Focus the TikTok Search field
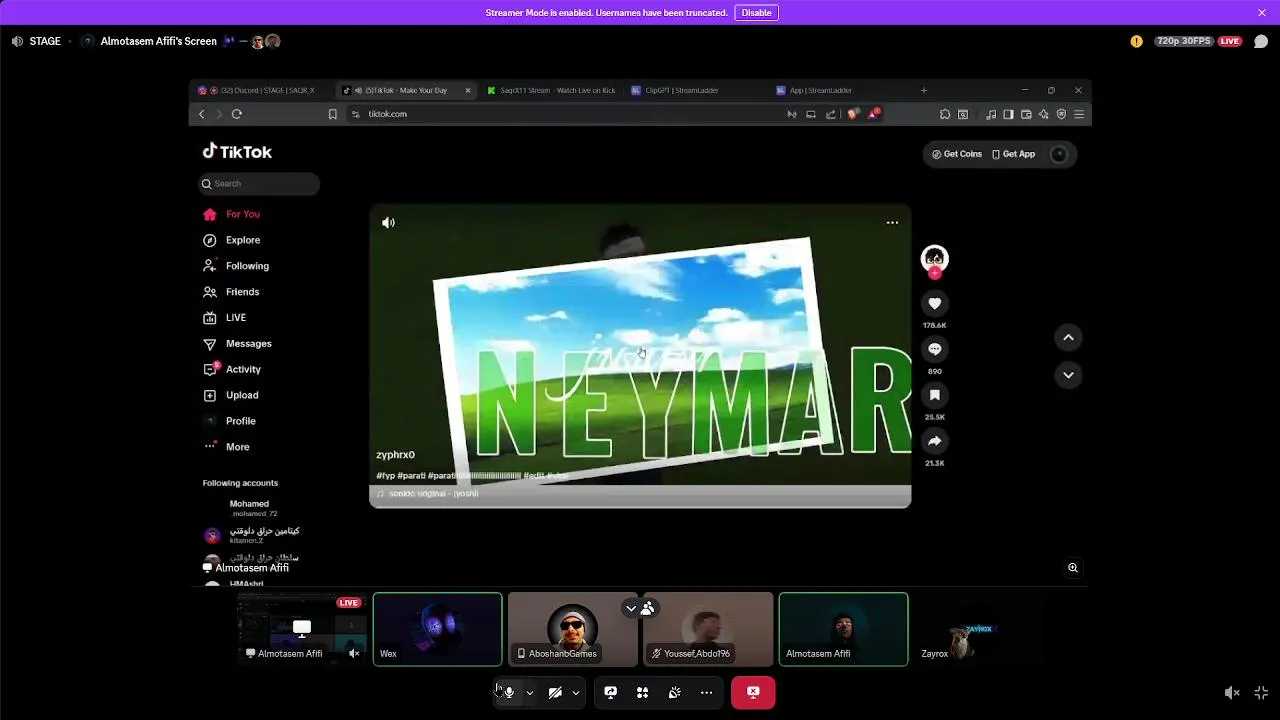 pos(259,183)
